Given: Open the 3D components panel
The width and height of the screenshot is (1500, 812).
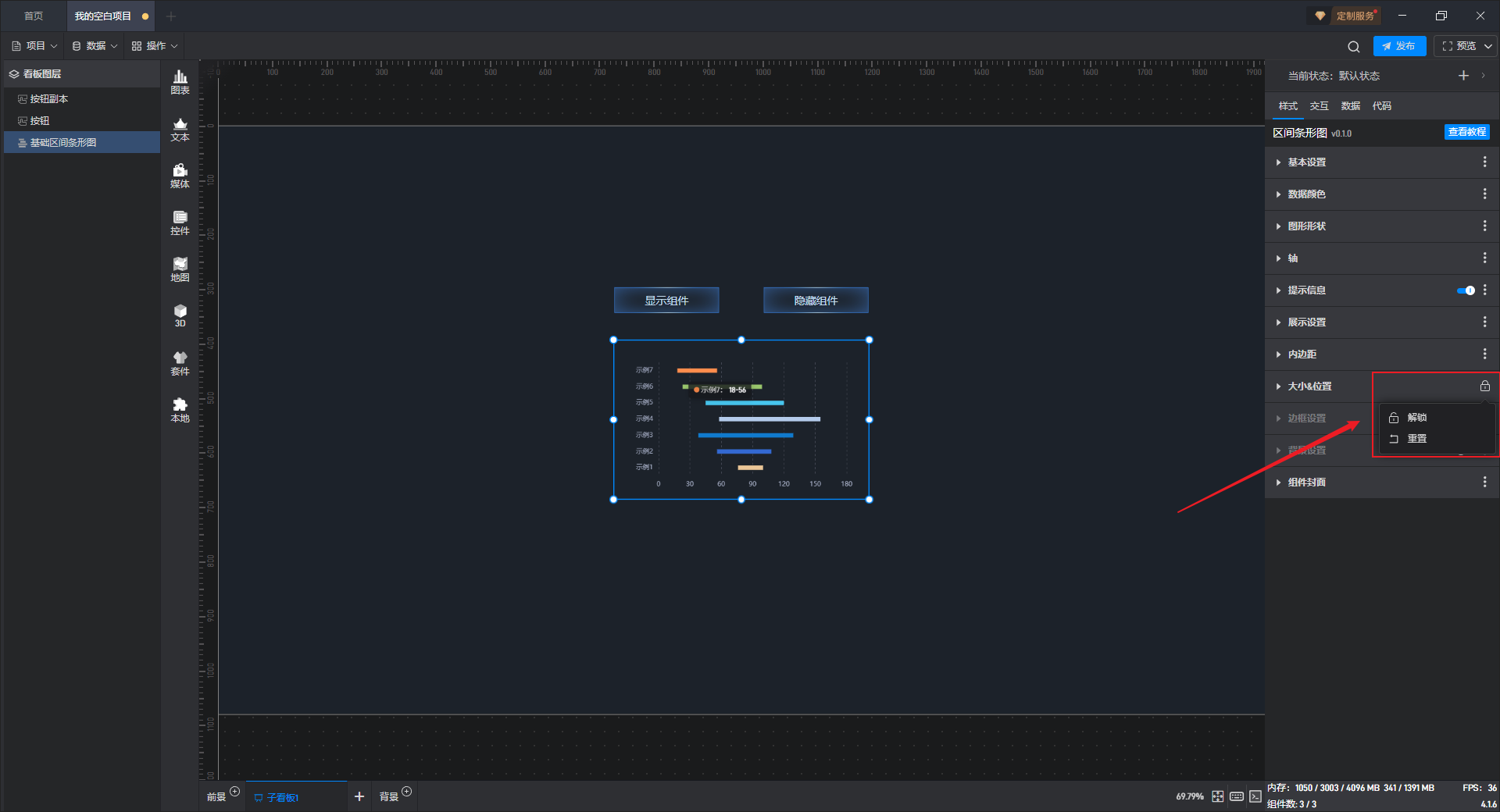Looking at the screenshot, I should [x=180, y=315].
